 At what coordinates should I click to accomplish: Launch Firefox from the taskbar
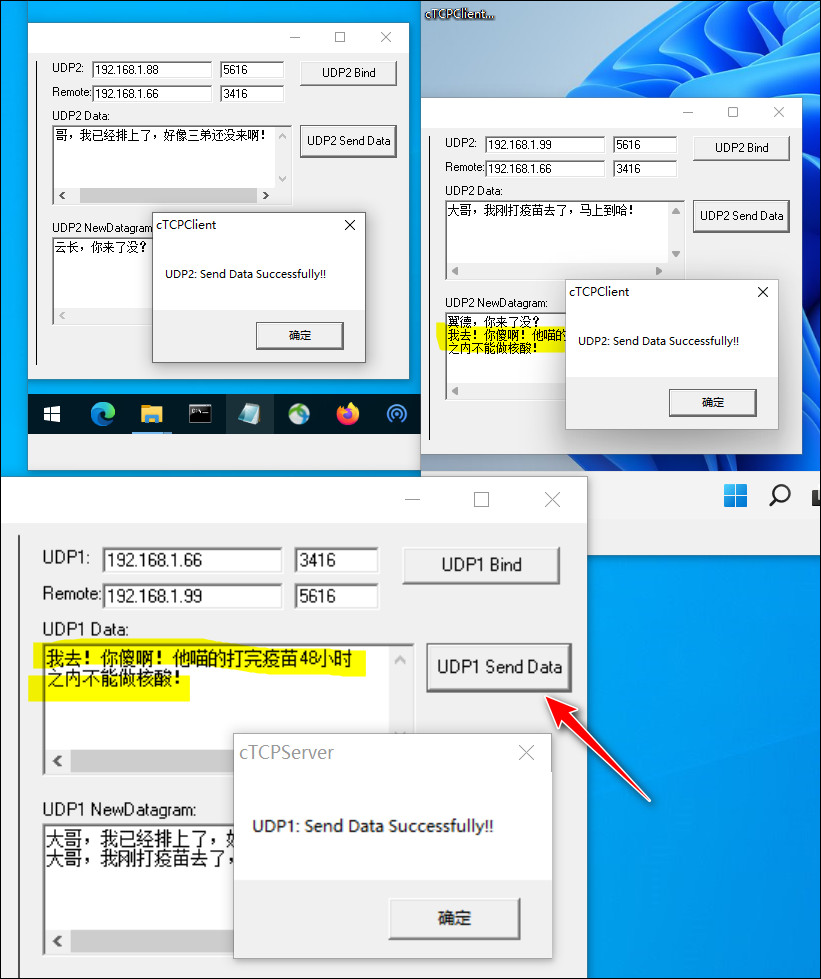click(347, 413)
